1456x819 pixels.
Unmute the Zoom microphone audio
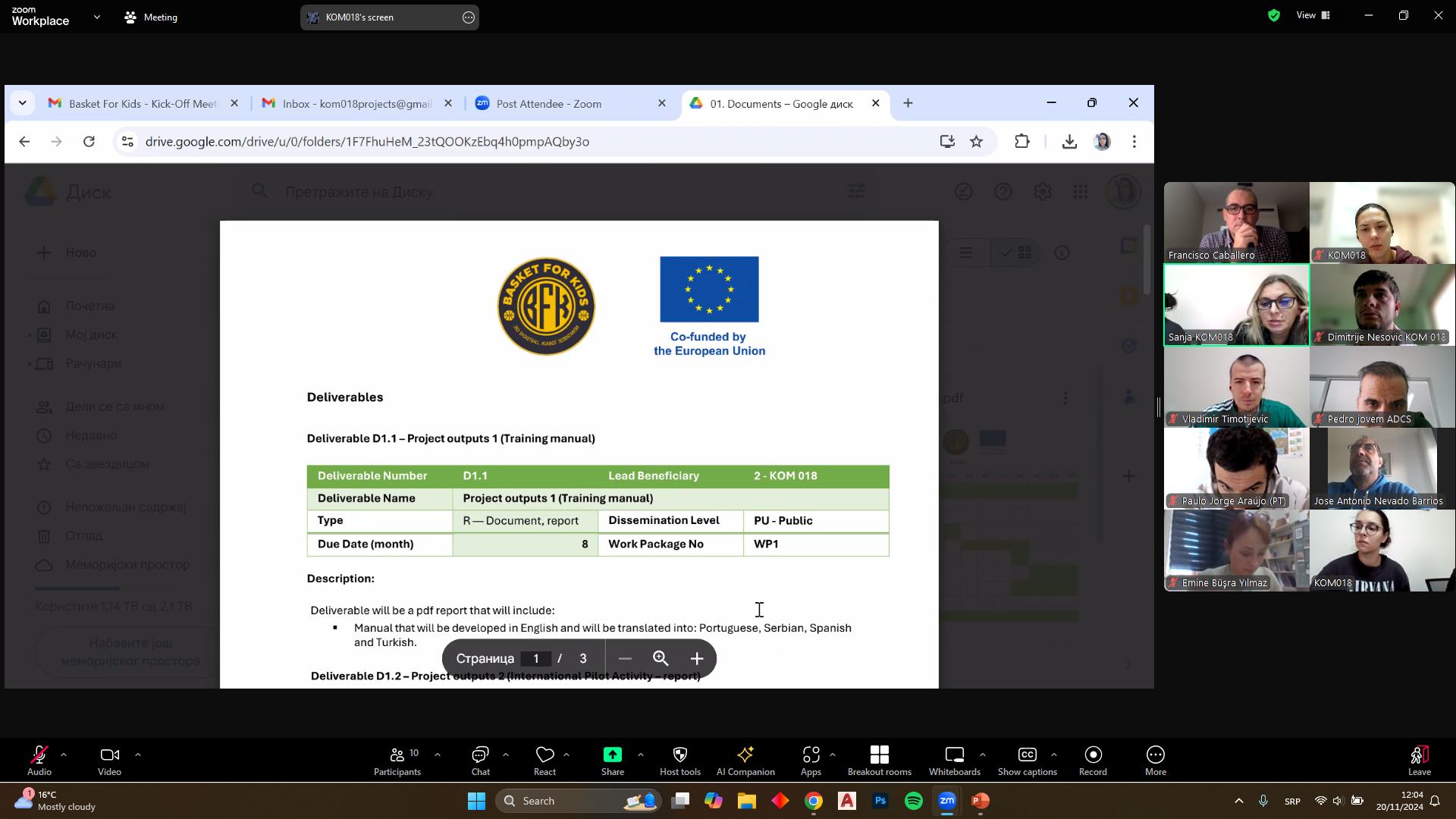pyautogui.click(x=39, y=761)
